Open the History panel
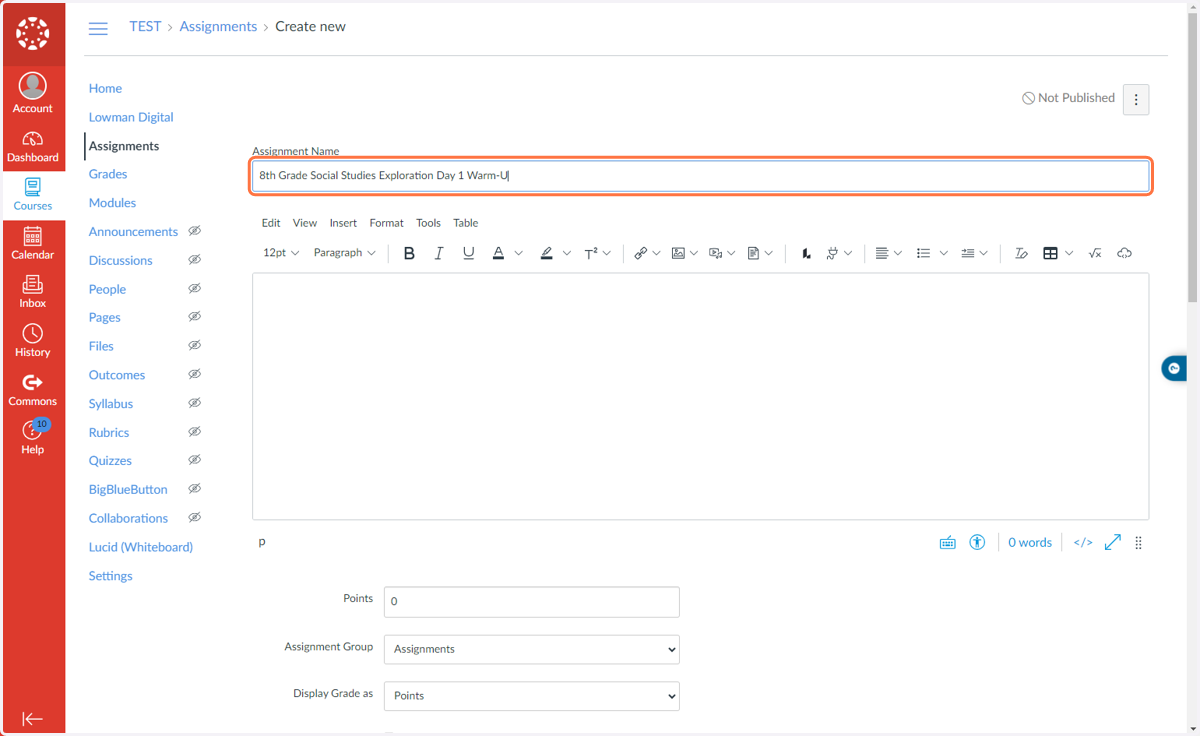The image size is (1200, 736). pyautogui.click(x=32, y=341)
